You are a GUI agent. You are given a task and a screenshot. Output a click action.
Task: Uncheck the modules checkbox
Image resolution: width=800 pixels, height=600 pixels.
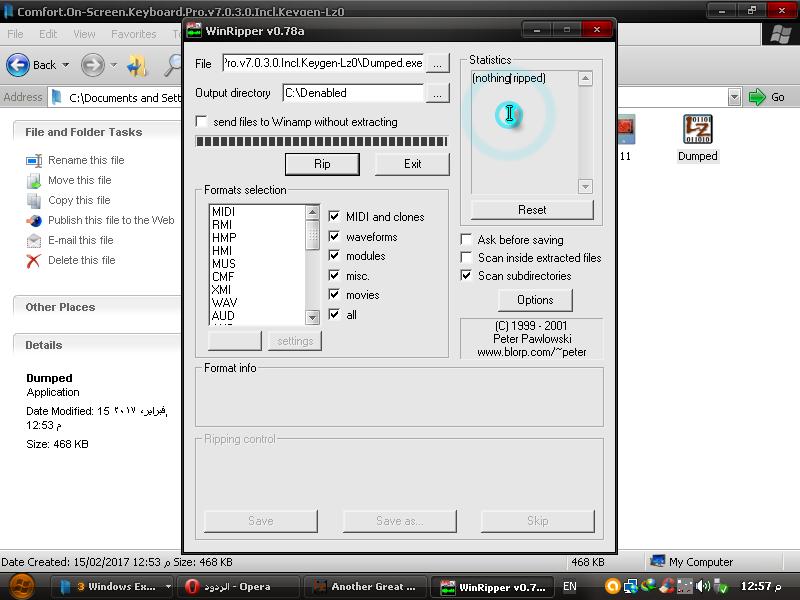click(334, 256)
